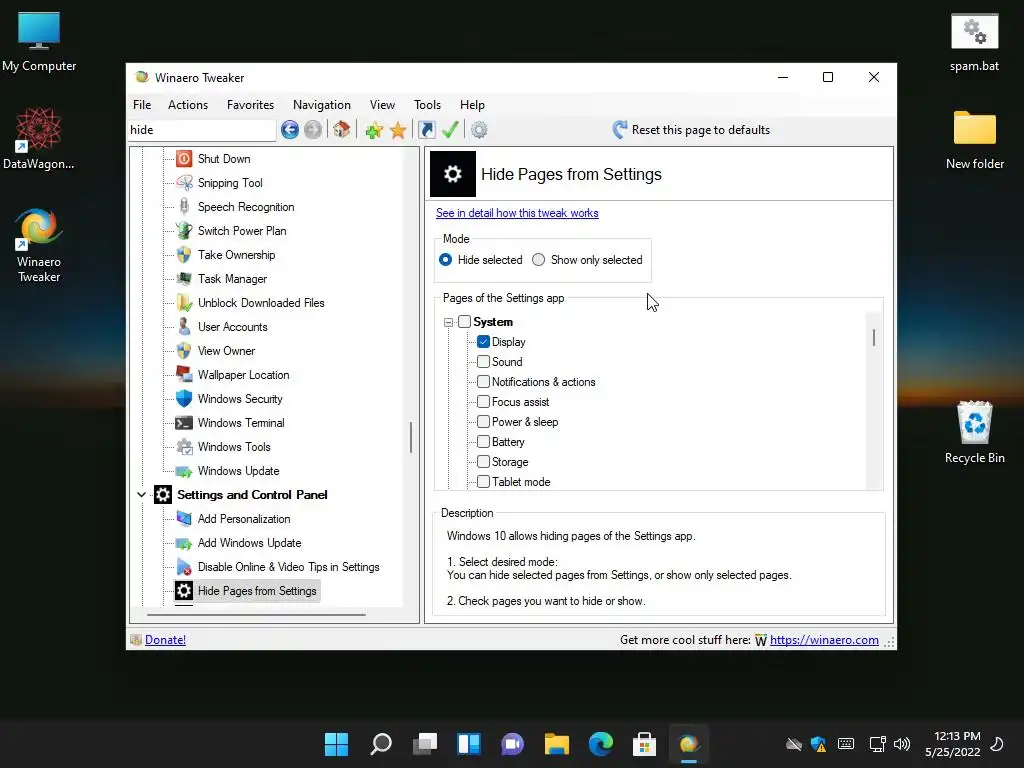Image resolution: width=1024 pixels, height=768 pixels.
Task: Open favorites via the yellow star icon
Action: tap(398, 130)
